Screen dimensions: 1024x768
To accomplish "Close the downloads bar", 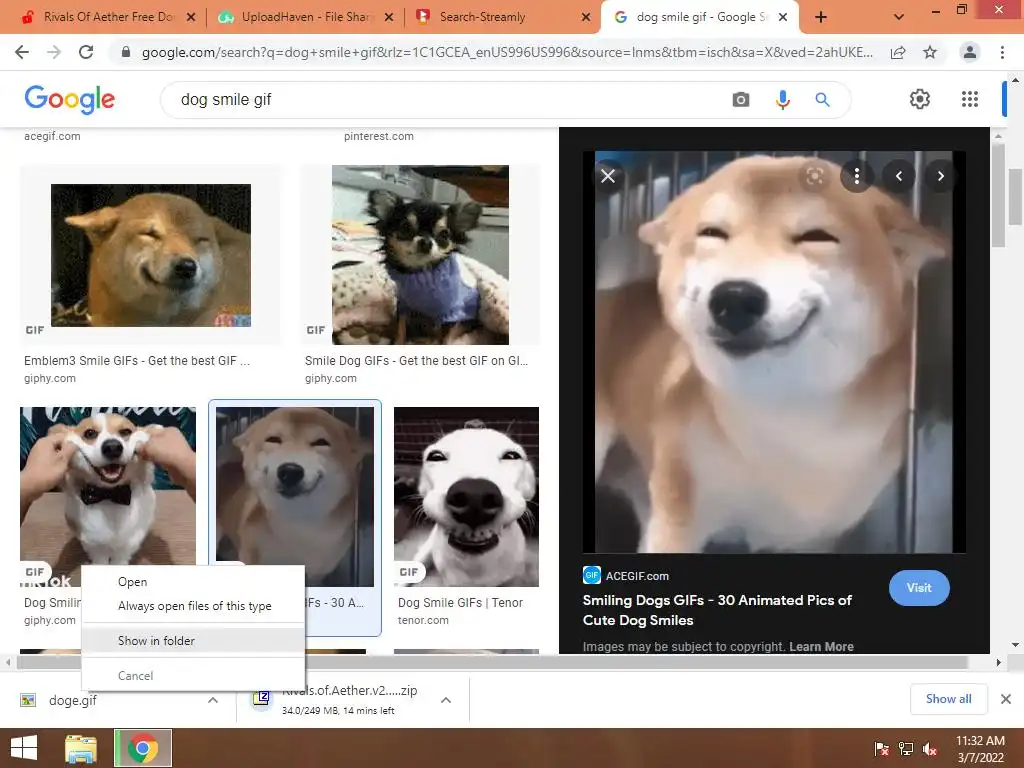I will coord(1006,699).
